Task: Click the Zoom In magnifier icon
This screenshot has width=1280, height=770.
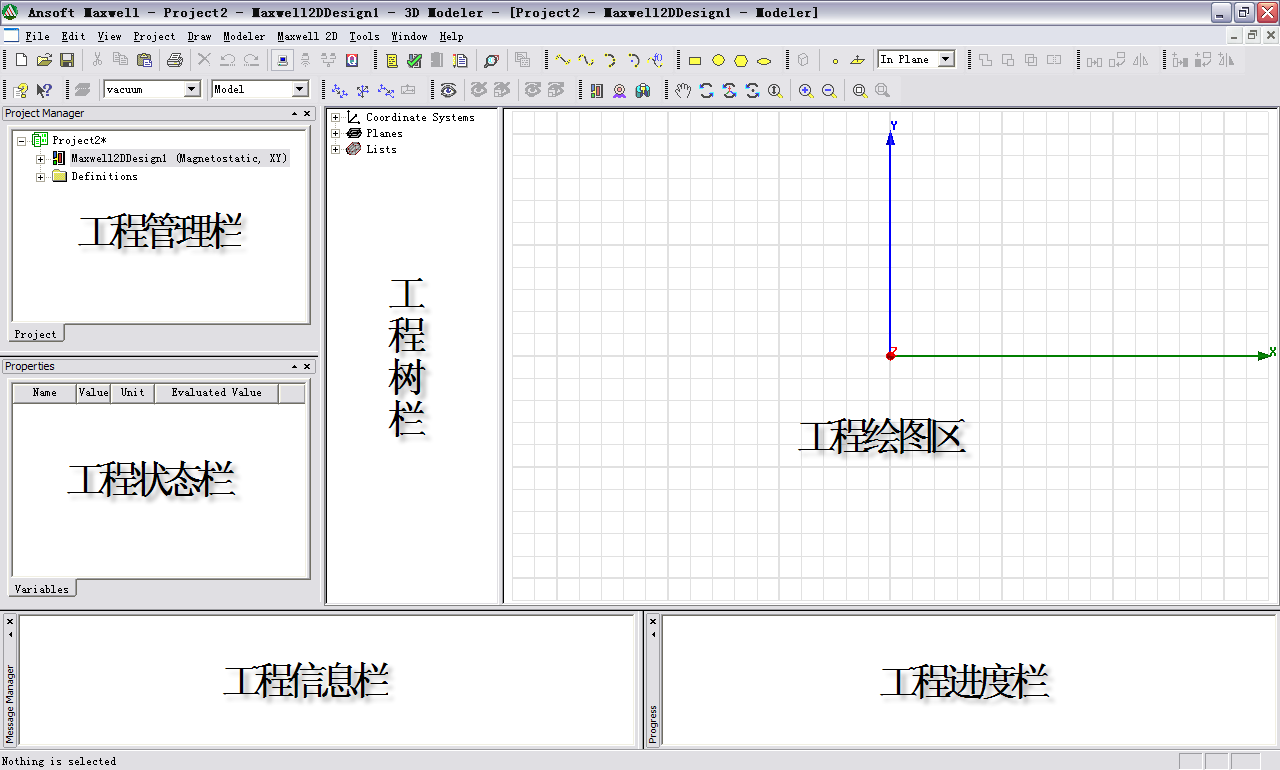Action: pos(806,91)
